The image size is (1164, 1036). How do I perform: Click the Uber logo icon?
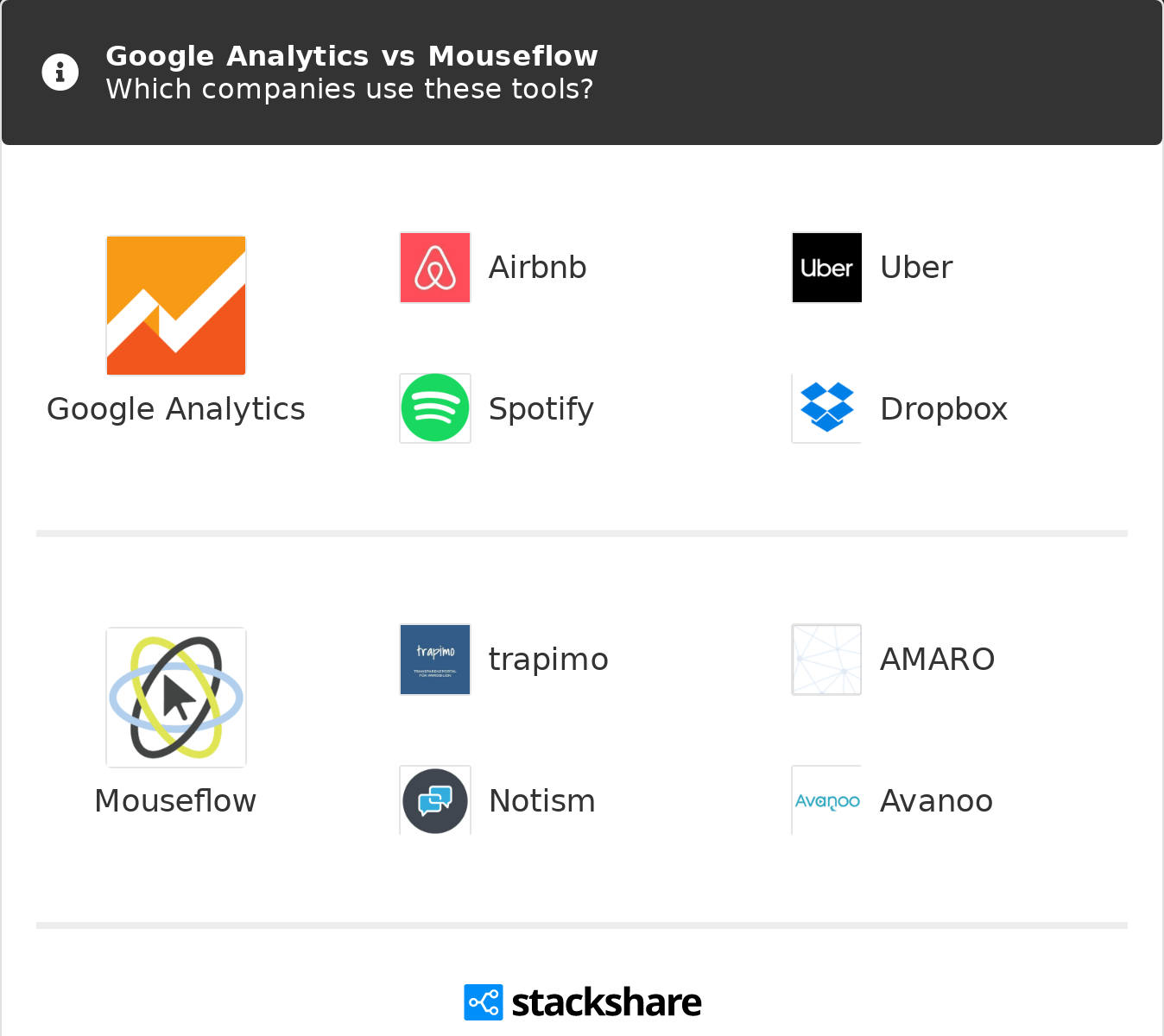(827, 268)
